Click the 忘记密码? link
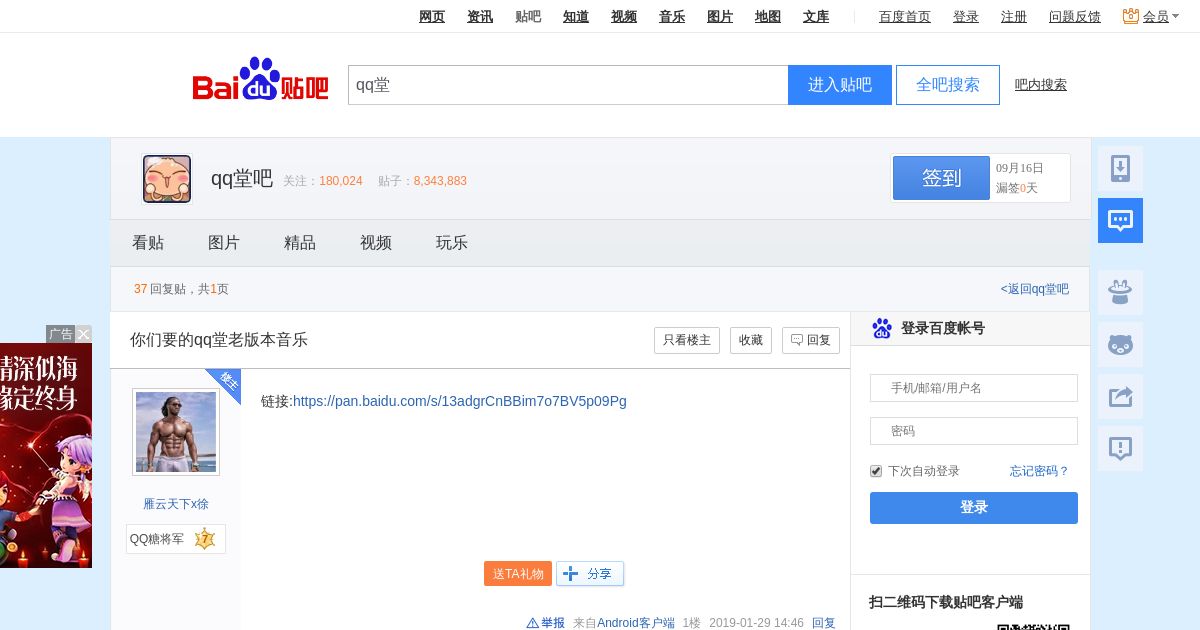The height and width of the screenshot is (630, 1200). click(x=1039, y=471)
